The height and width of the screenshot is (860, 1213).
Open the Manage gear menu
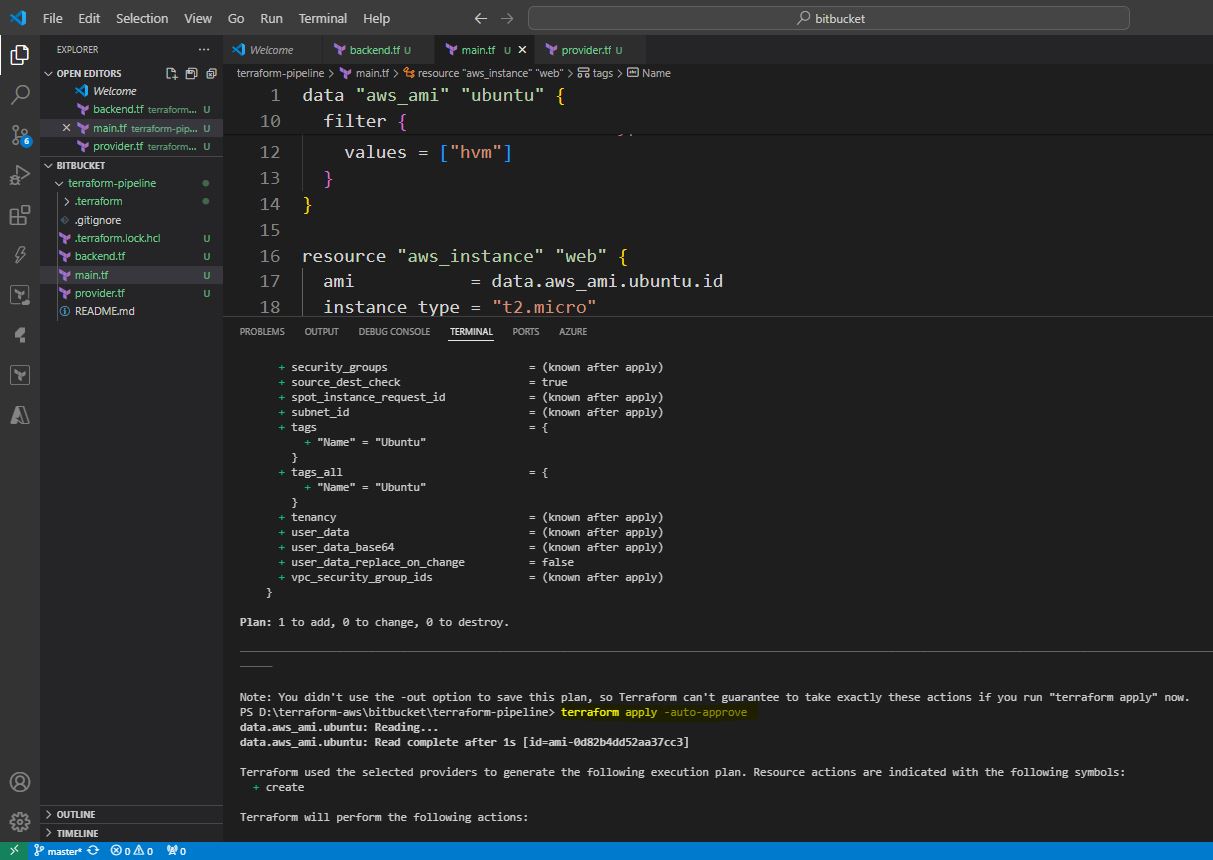click(x=19, y=822)
